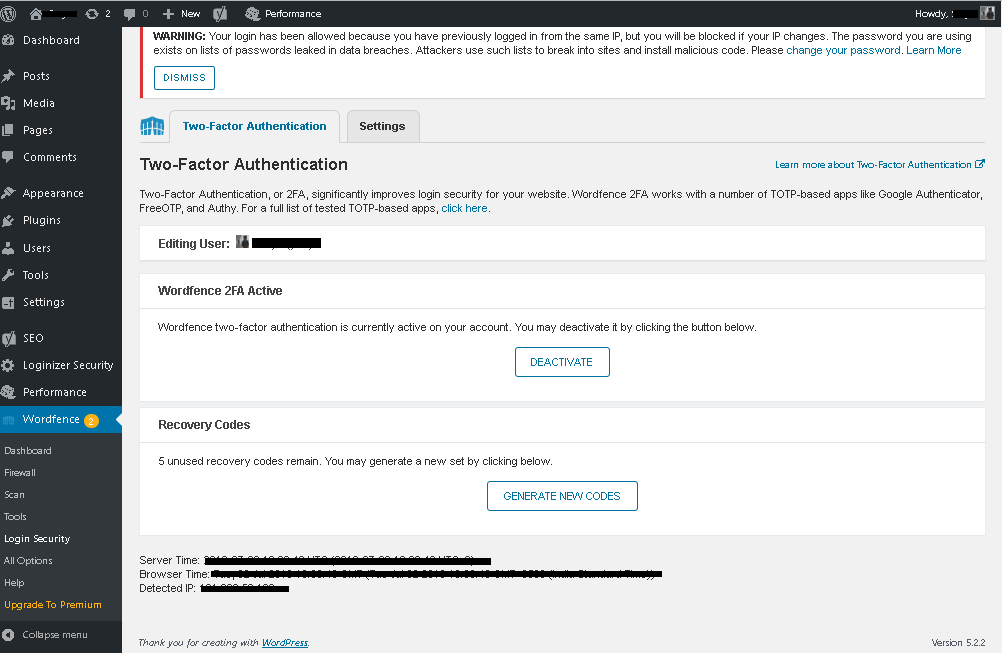Generate new recovery codes
The width and height of the screenshot is (1002, 653).
click(x=562, y=496)
